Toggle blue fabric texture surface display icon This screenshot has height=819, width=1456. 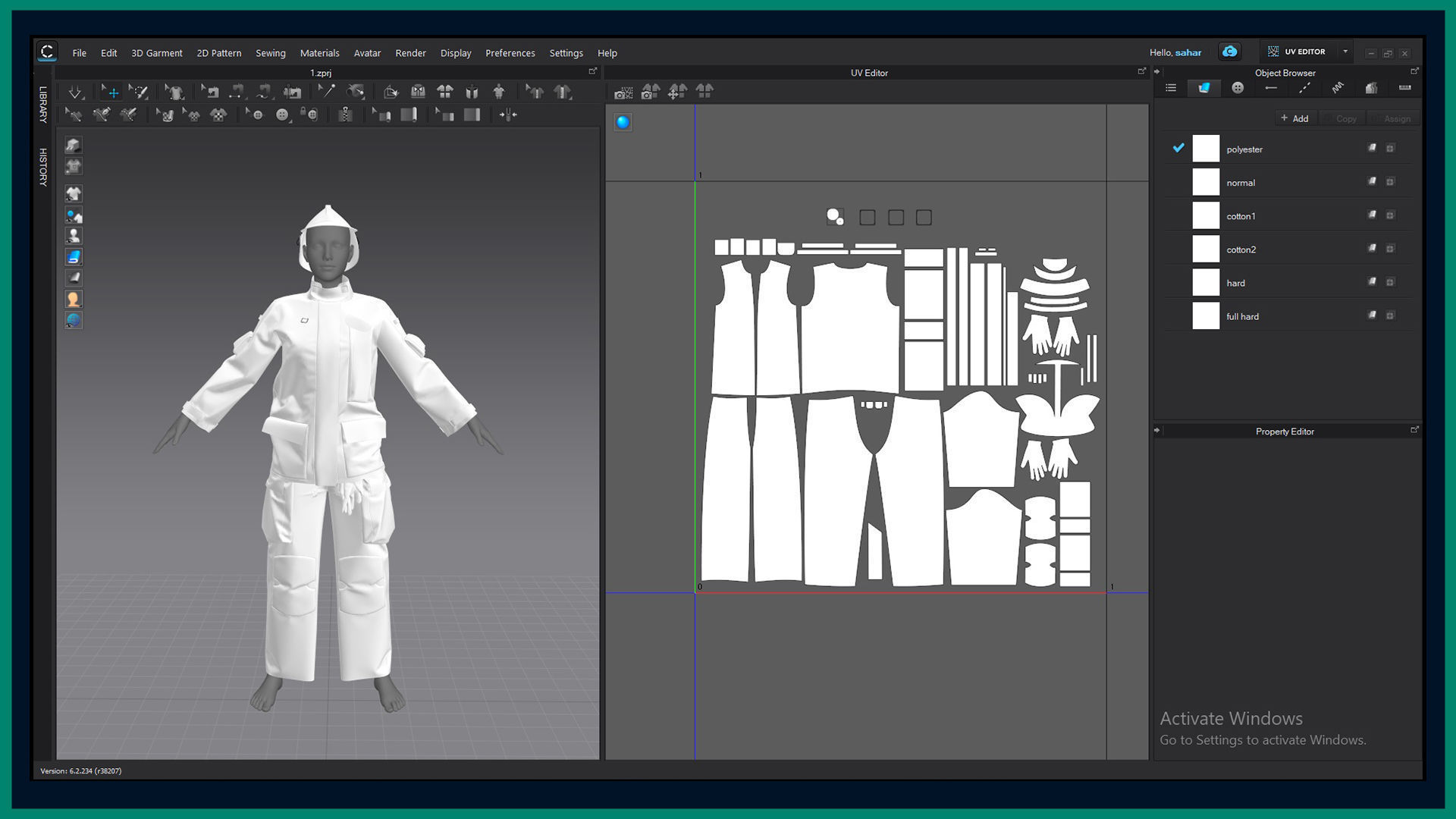coord(74,257)
